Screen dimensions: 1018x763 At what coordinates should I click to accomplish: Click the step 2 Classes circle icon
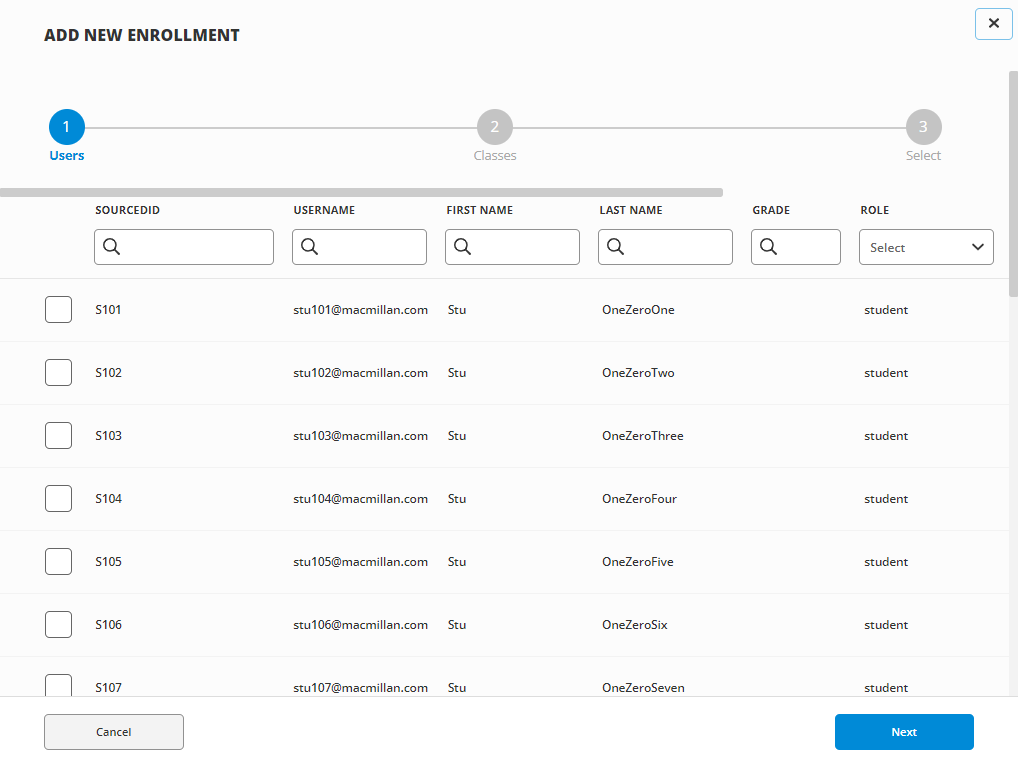tap(495, 127)
